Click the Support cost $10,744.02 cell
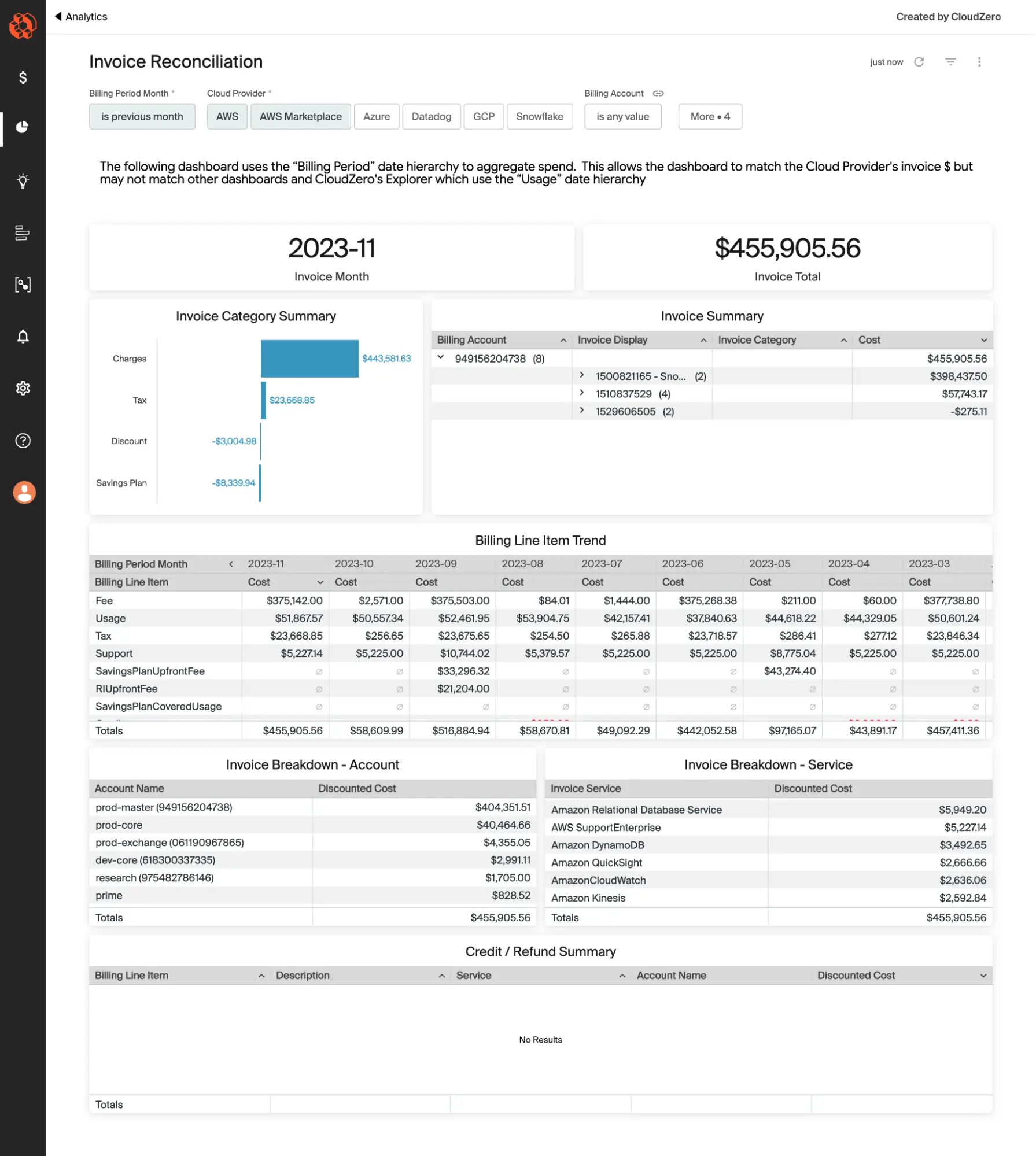This screenshot has height=1156, width=1036. click(x=463, y=653)
